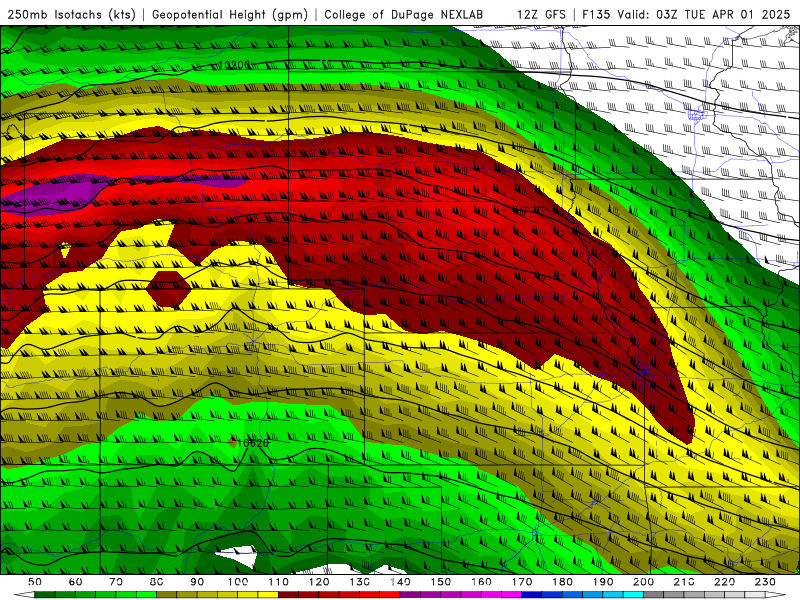Screen dimensions: 800x600
Task: Click the legend value 90
Action: point(197,582)
